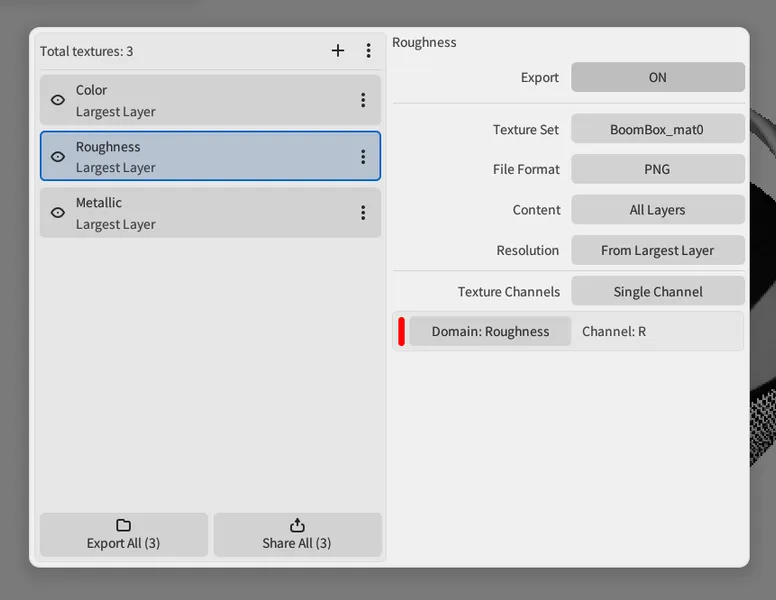This screenshot has height=600, width=776.
Task: Click Share All (3) button
Action: point(297,535)
